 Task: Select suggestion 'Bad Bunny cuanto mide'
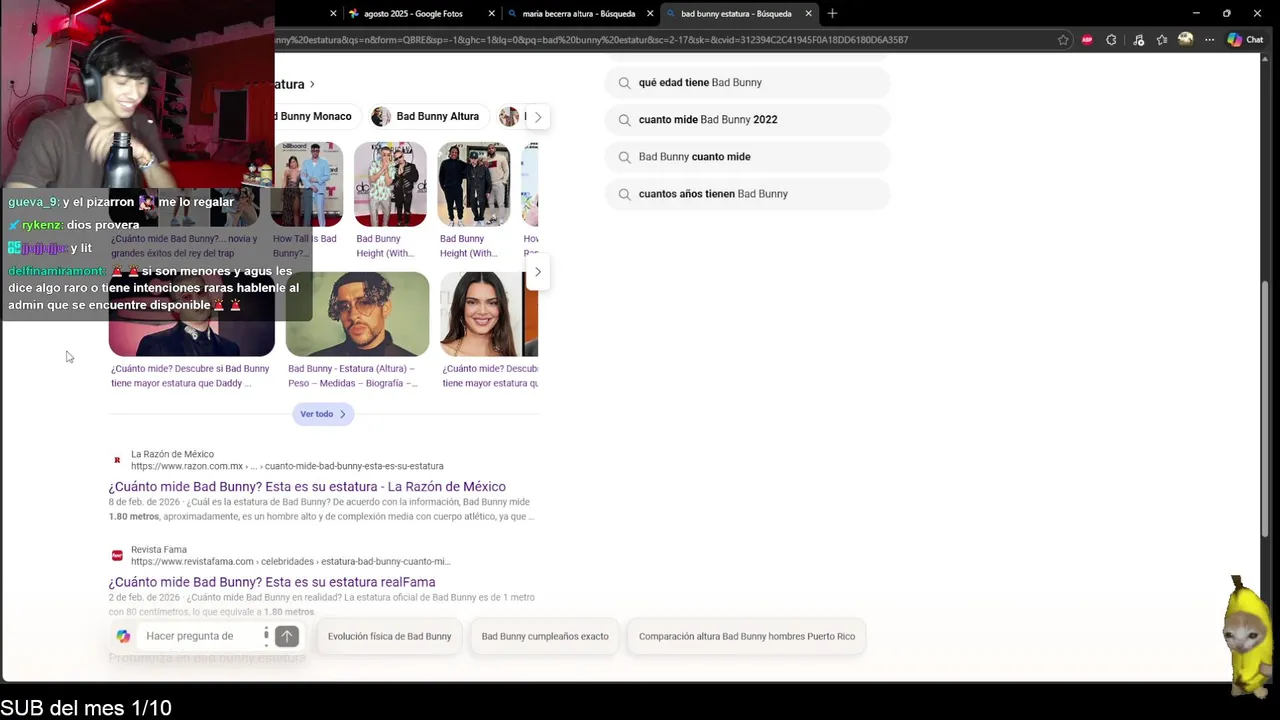(x=747, y=157)
